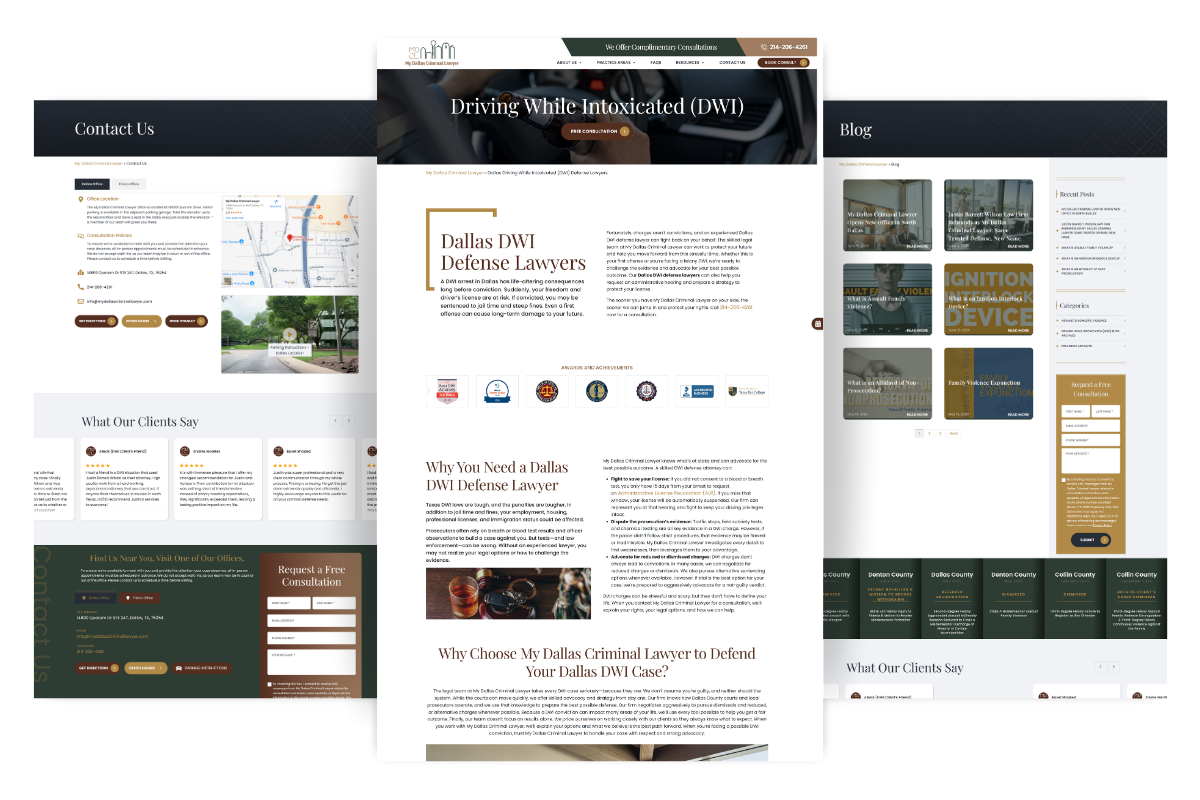The image size is (1200, 800).
Task: Click Nawel Shadied's reviewer avatar on Contact page
Action: pos(278,451)
